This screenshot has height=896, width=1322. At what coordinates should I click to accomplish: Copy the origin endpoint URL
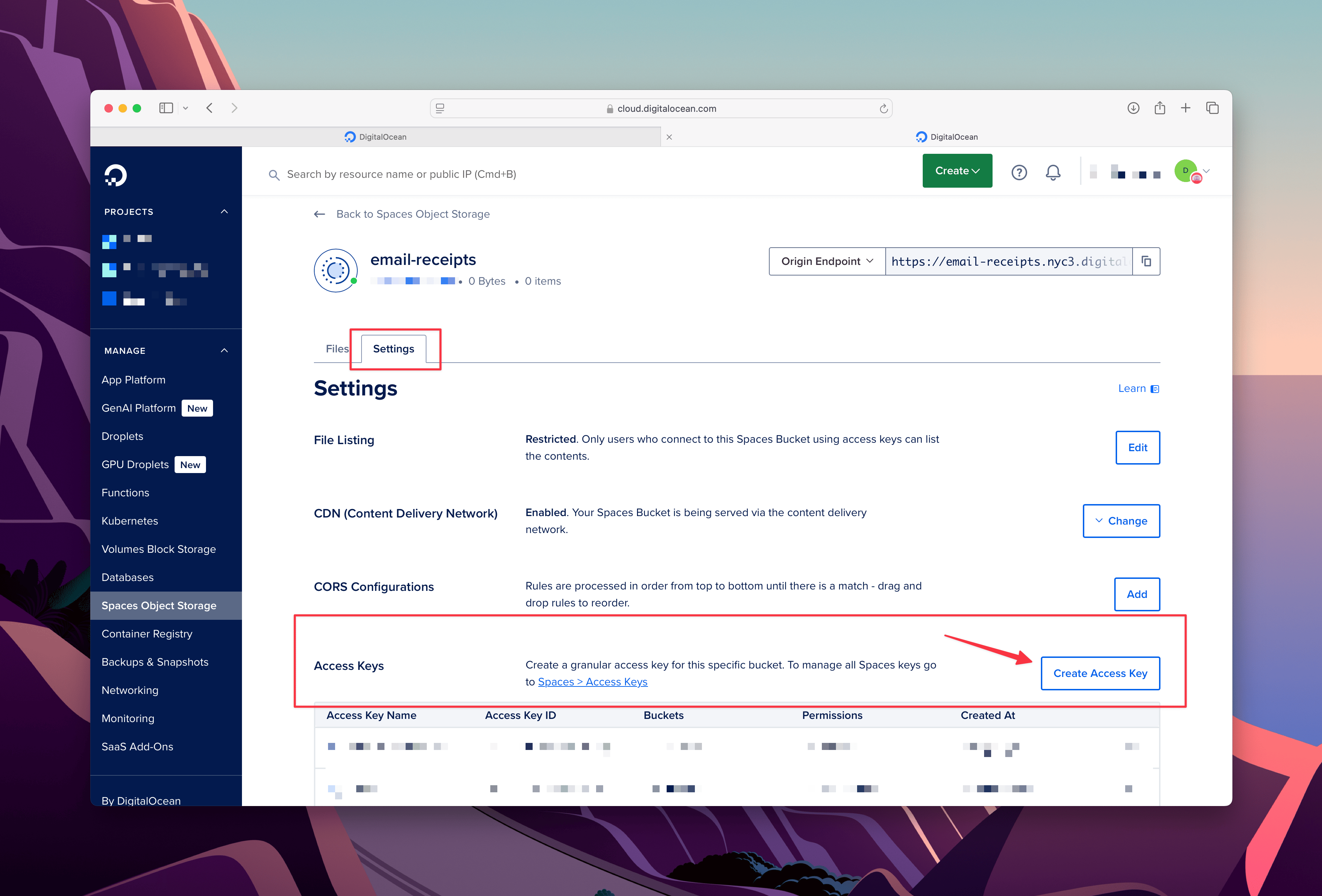point(1146,261)
